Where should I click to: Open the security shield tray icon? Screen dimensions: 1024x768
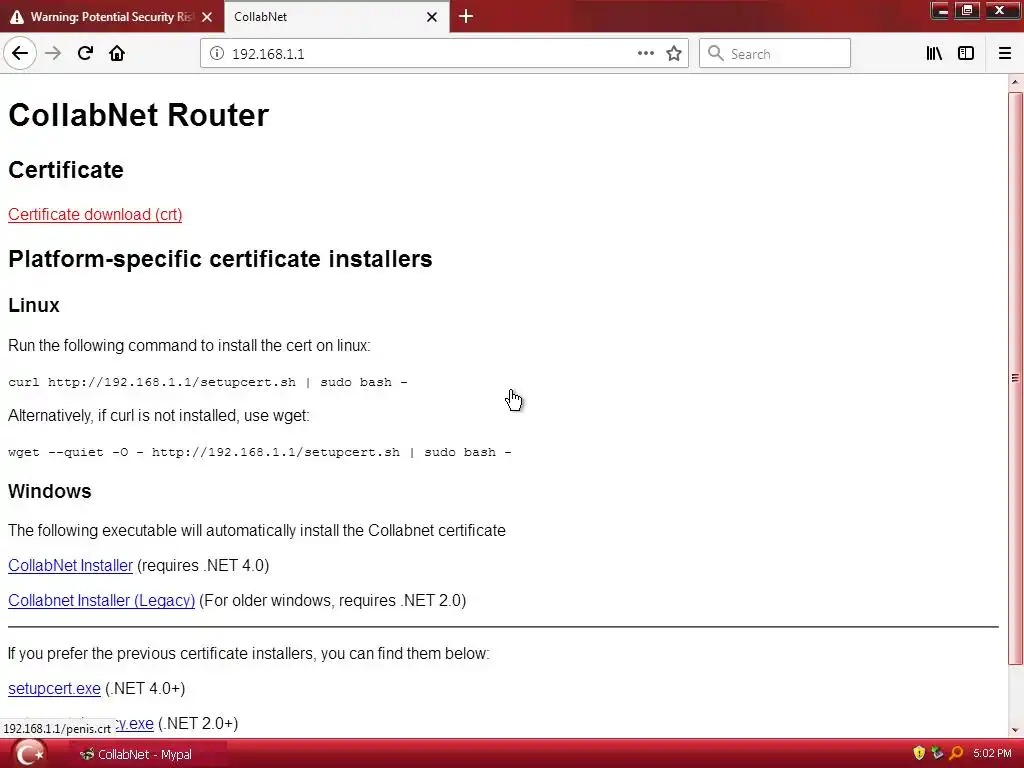tap(919, 754)
